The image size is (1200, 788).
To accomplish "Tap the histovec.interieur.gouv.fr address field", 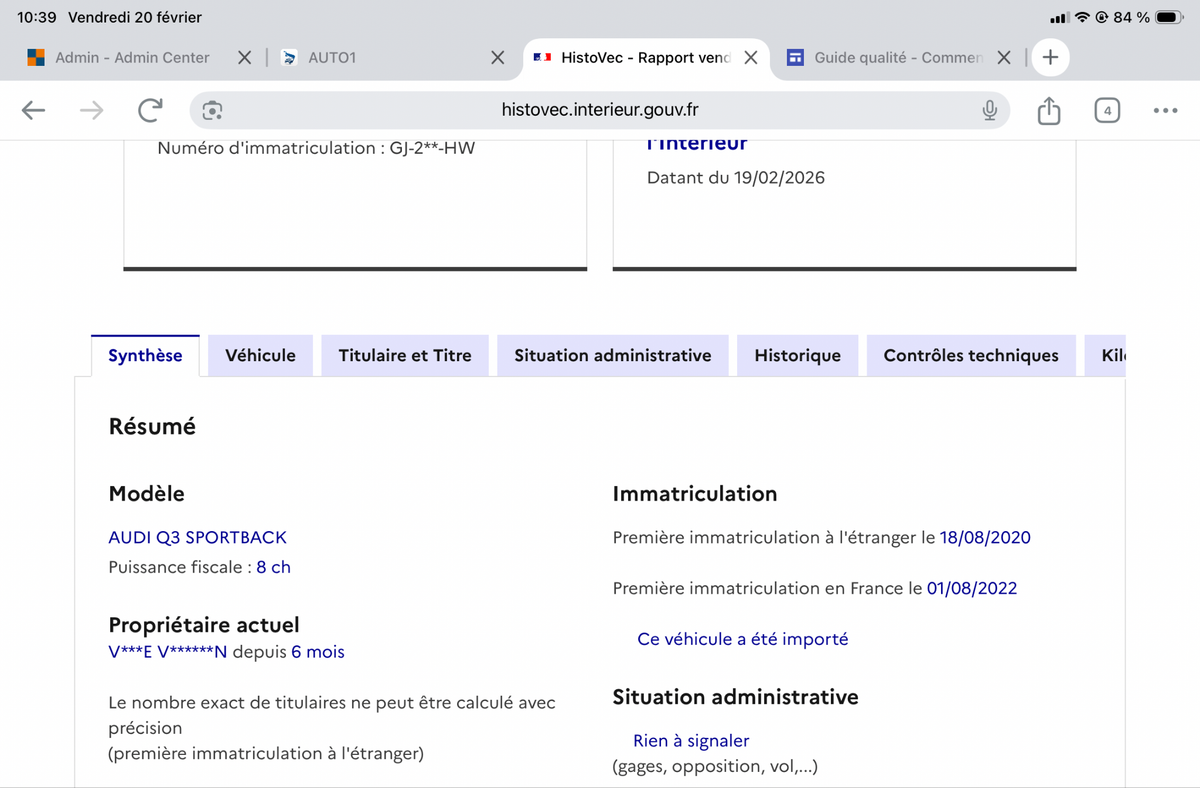I will [x=600, y=111].
